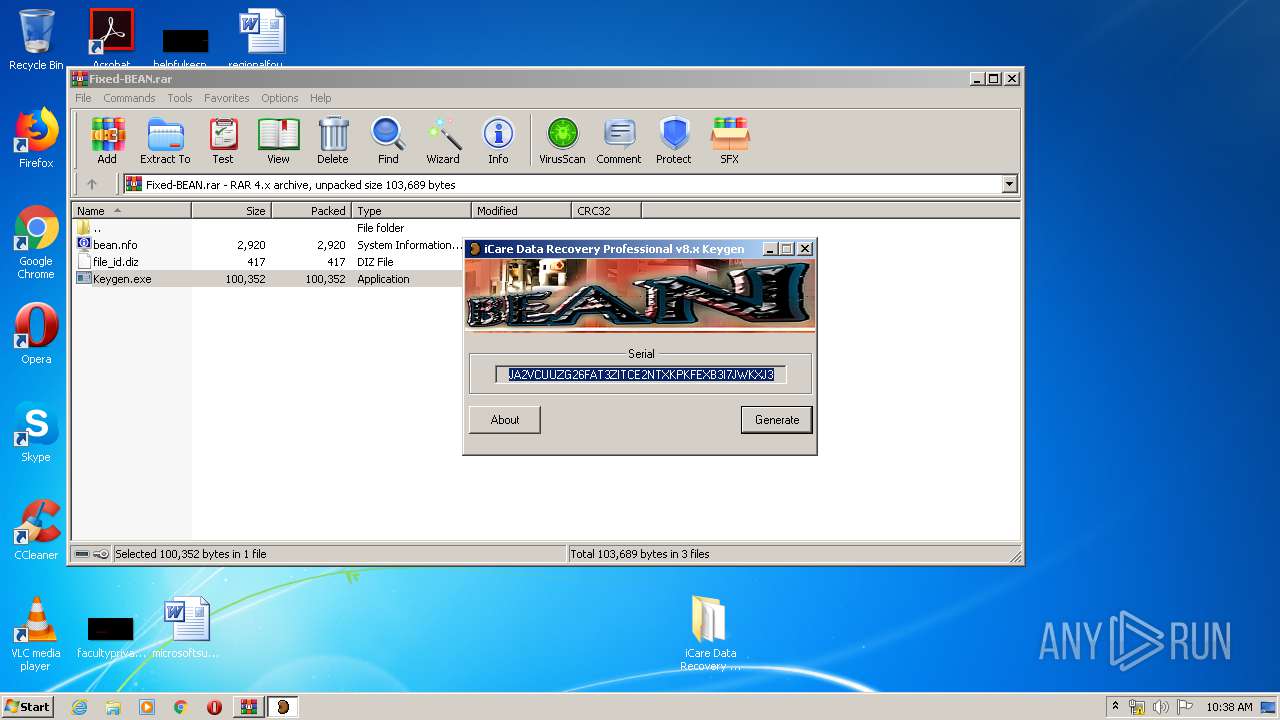
Task: Run VirusScan from the toolbar
Action: [562, 141]
